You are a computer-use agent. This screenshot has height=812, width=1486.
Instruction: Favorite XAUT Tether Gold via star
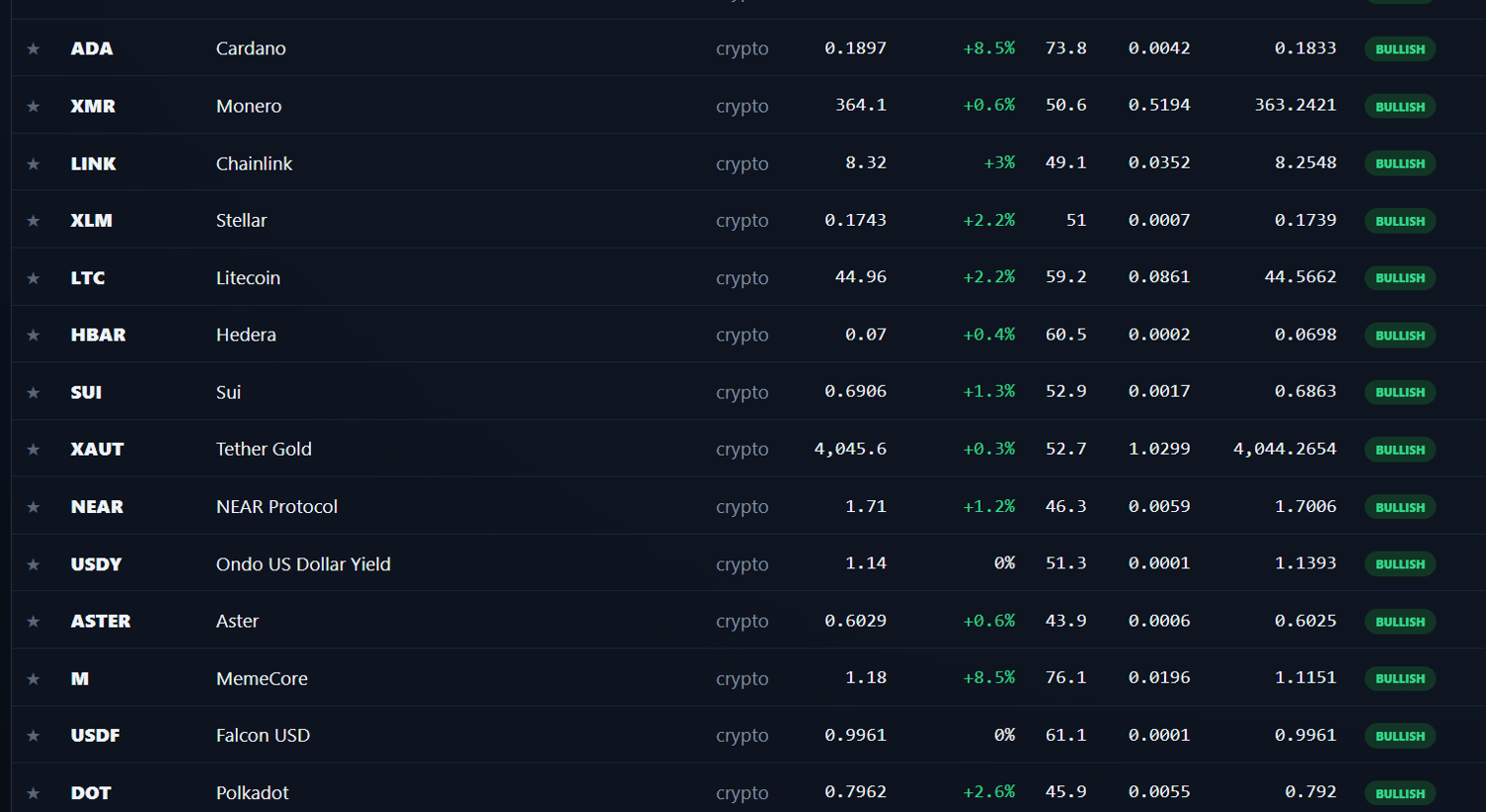coord(33,450)
